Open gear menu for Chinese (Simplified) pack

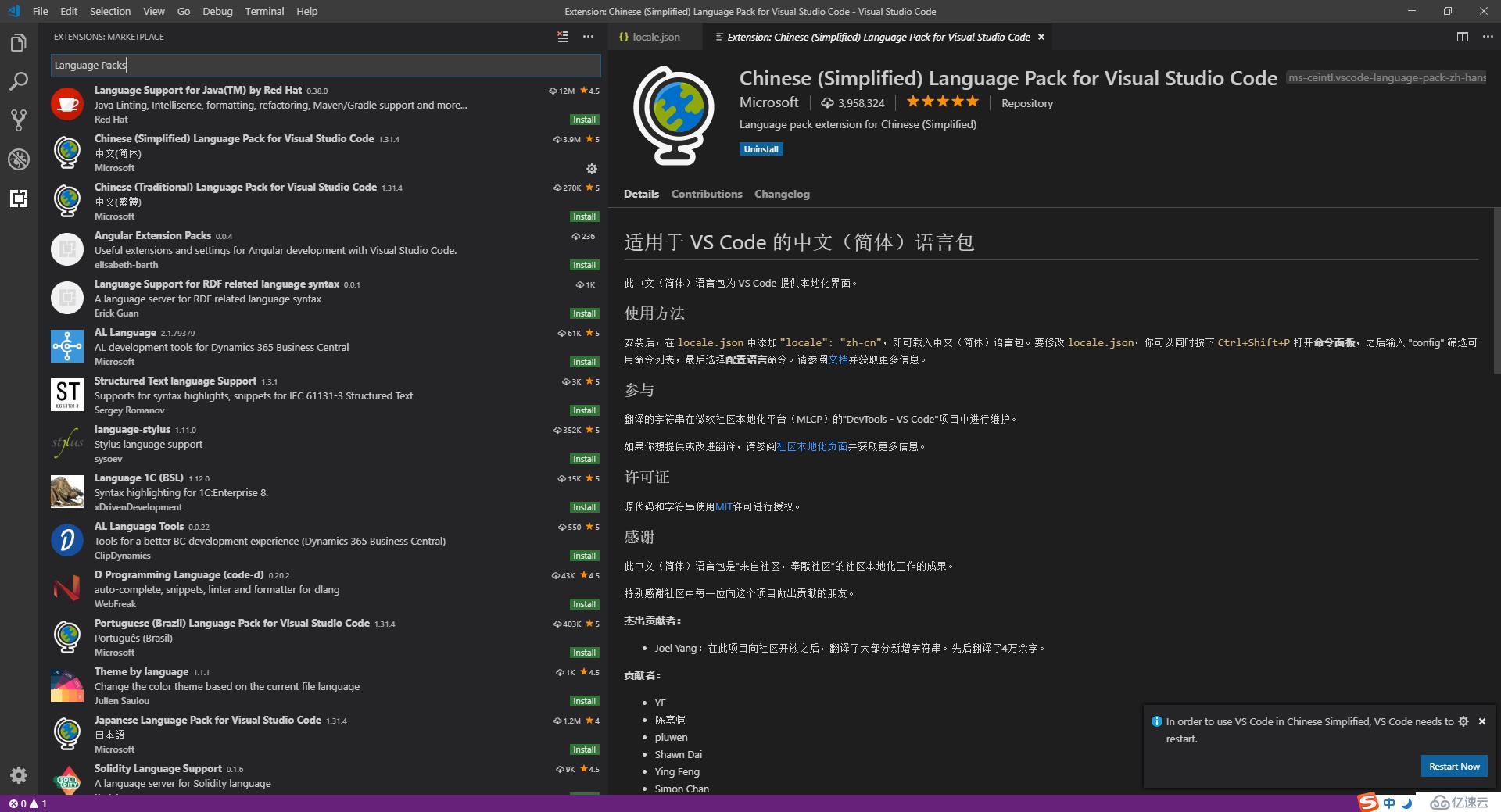(x=592, y=169)
